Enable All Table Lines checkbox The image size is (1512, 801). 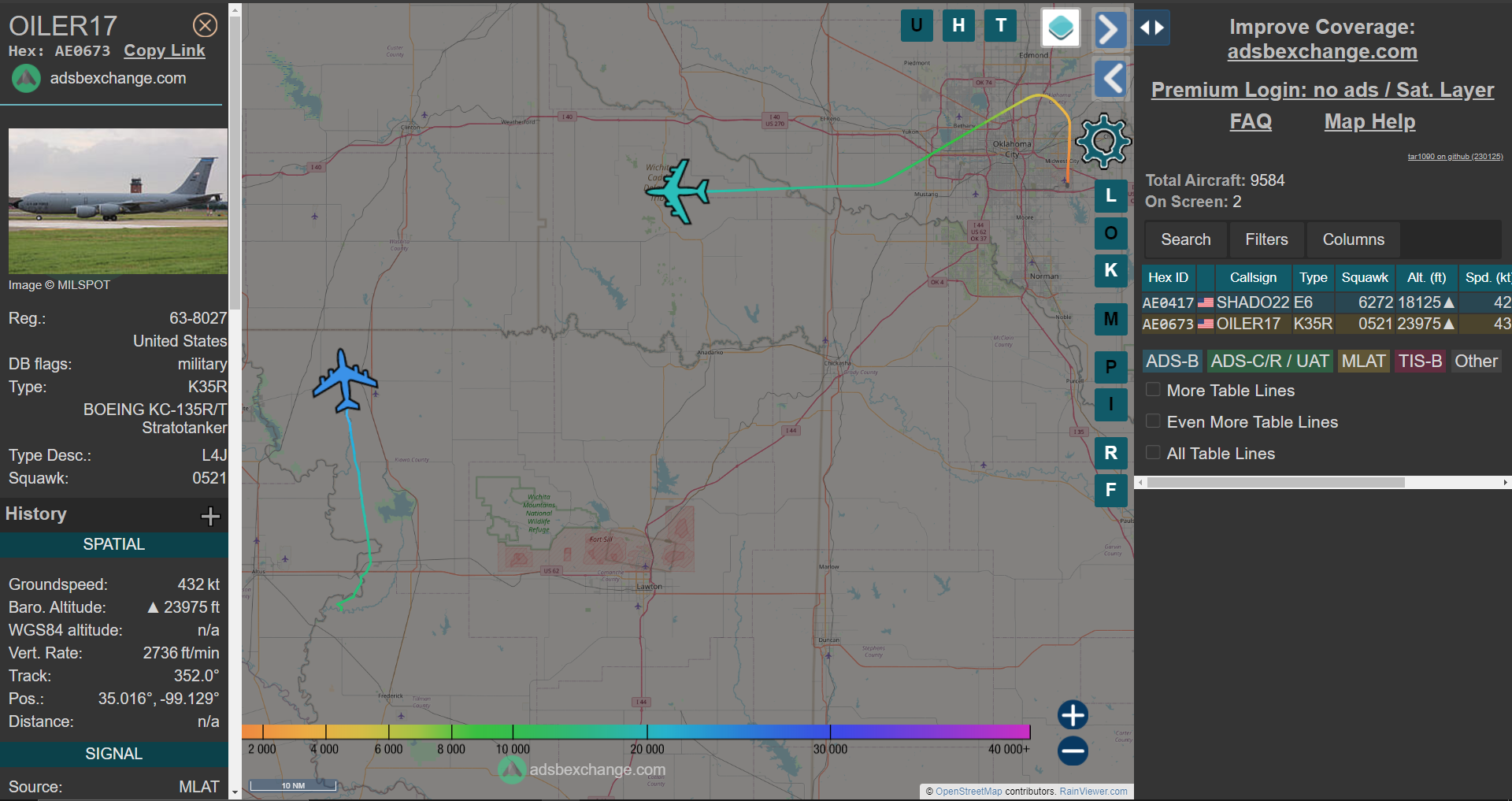click(1153, 453)
